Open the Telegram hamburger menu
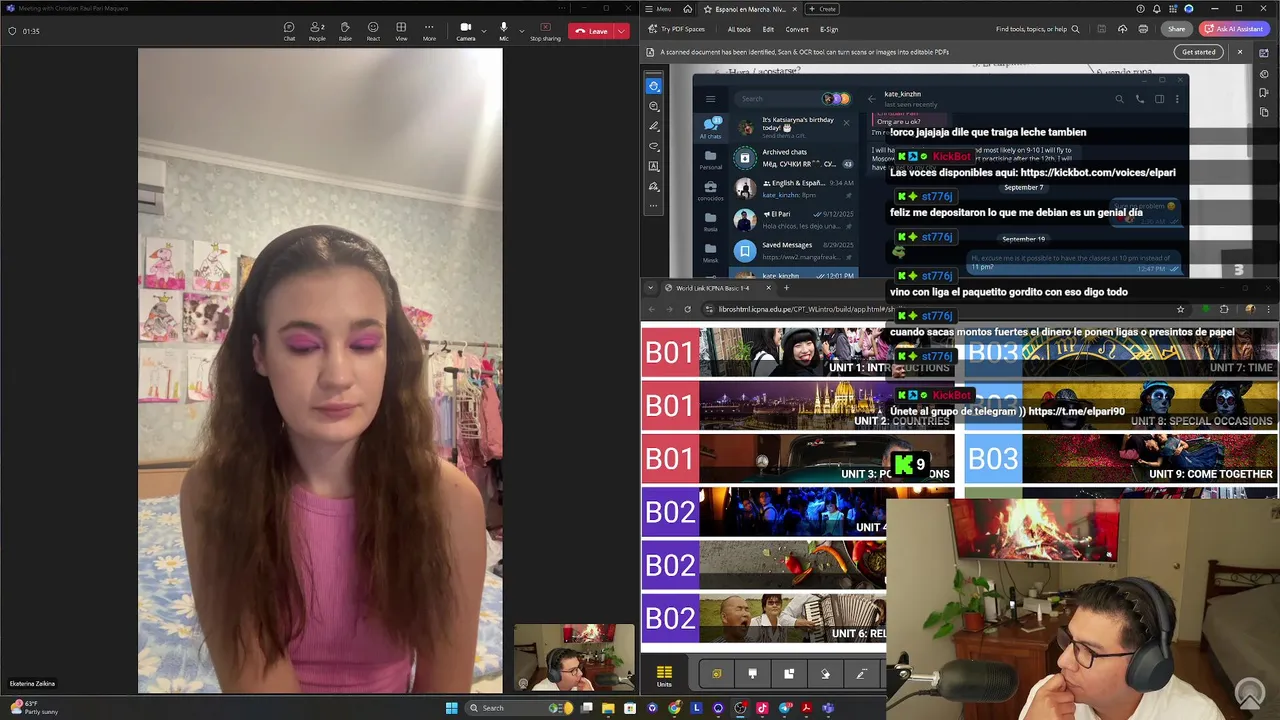 pyautogui.click(x=711, y=99)
